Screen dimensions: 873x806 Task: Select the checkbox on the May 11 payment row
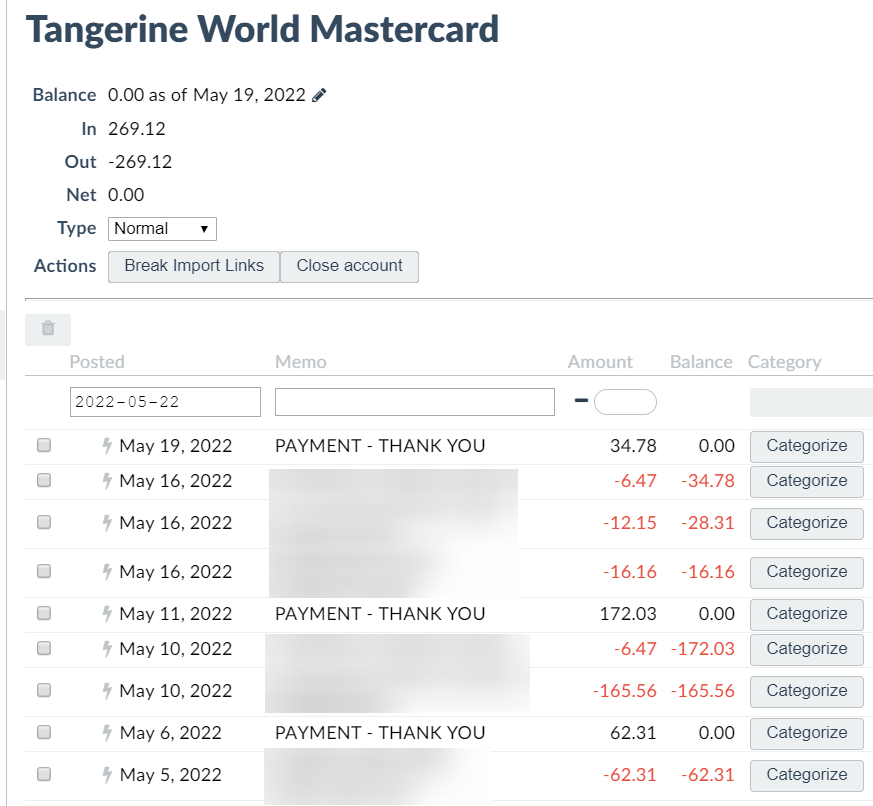[43, 612]
